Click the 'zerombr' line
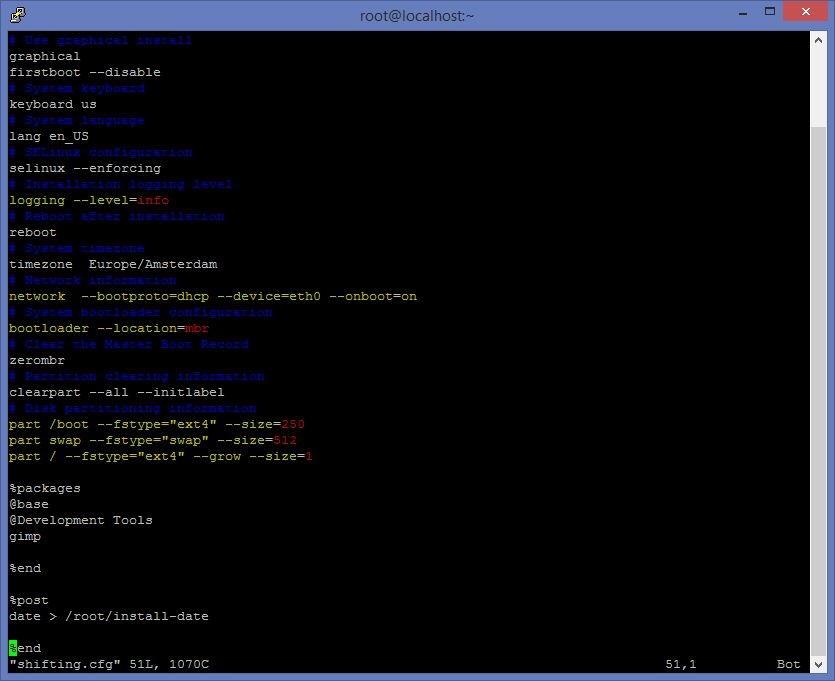 click(x=37, y=360)
